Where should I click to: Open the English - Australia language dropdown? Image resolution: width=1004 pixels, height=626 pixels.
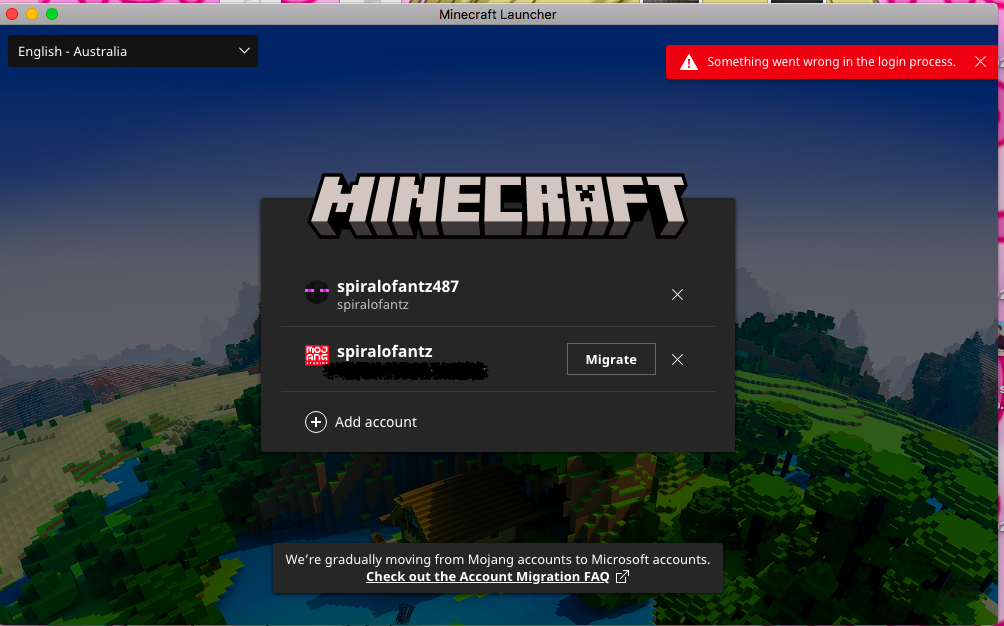[133, 51]
